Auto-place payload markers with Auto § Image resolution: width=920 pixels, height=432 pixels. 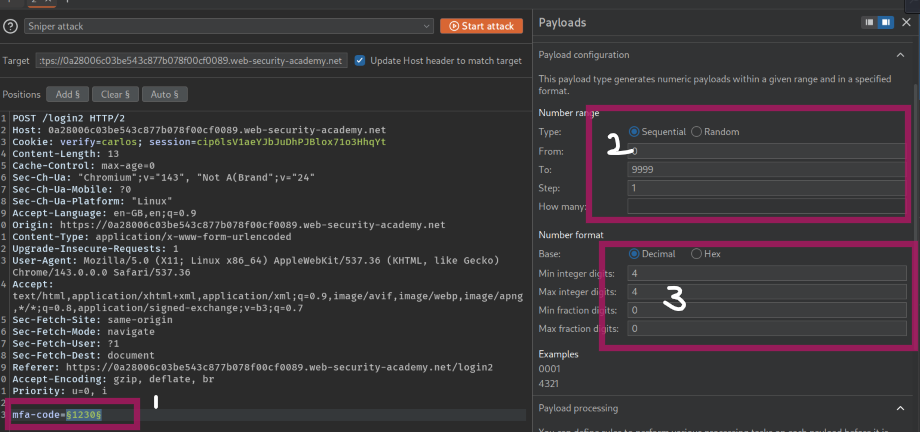click(164, 94)
